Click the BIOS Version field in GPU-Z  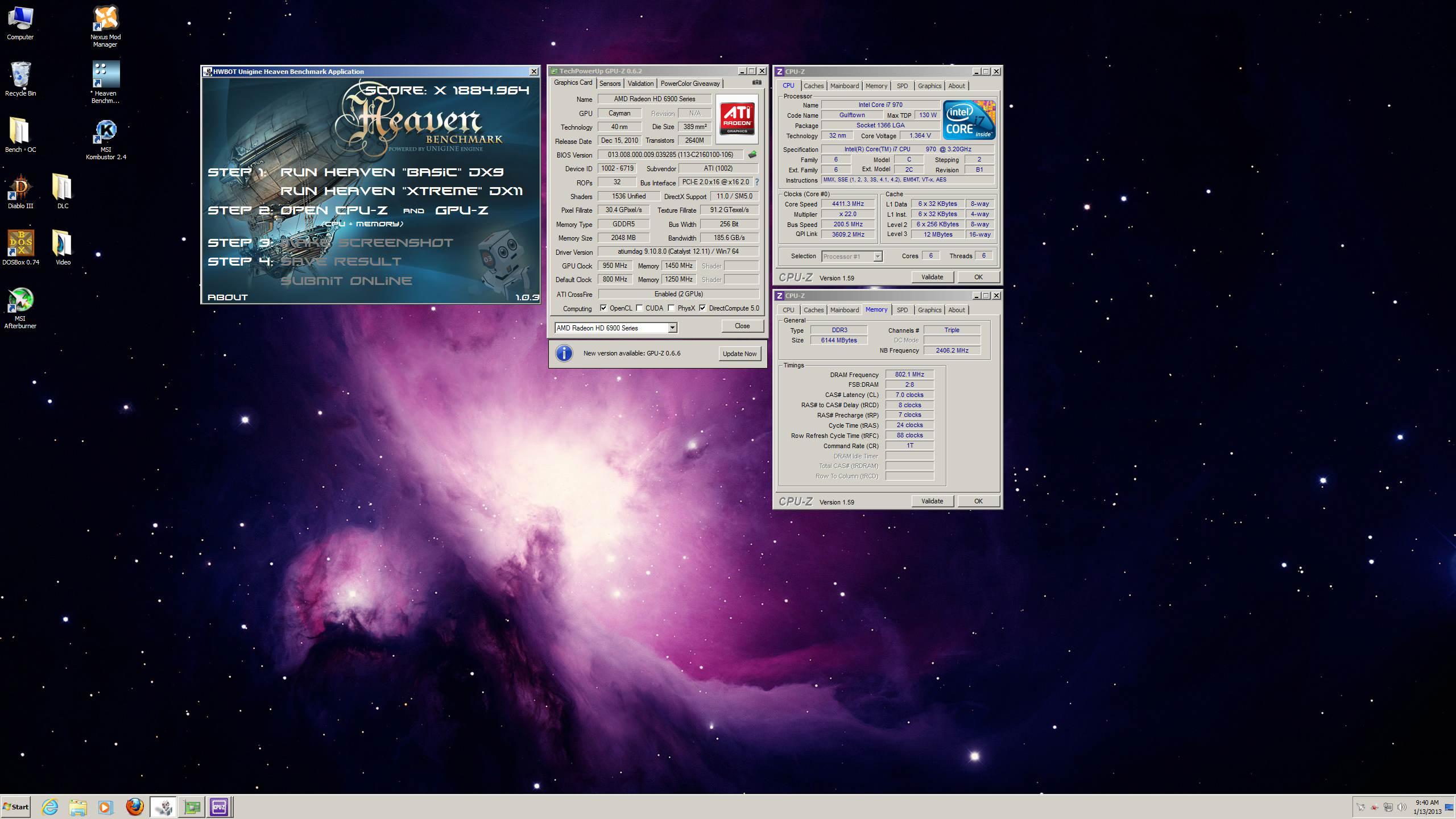pyautogui.click(x=670, y=155)
